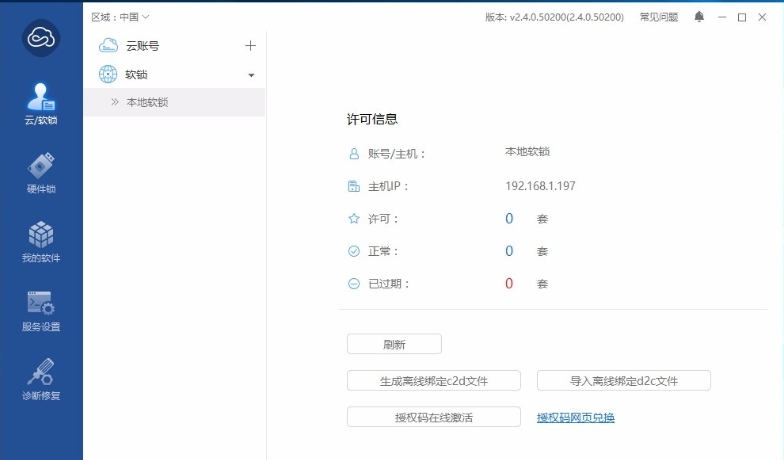Click 导入离线绑定d2c文件 button

click(623, 381)
